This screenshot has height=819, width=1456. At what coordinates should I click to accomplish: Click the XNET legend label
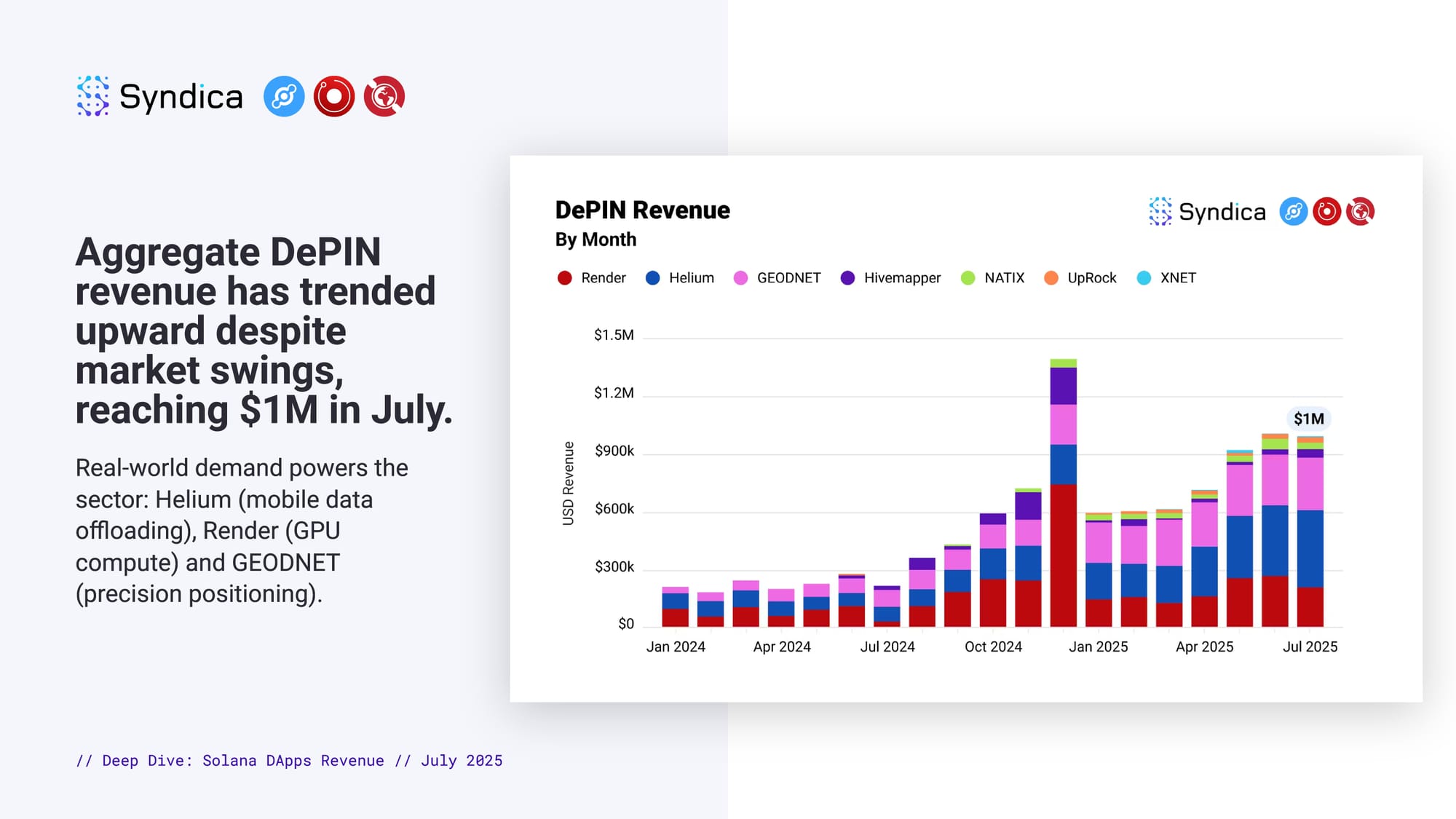[1178, 278]
